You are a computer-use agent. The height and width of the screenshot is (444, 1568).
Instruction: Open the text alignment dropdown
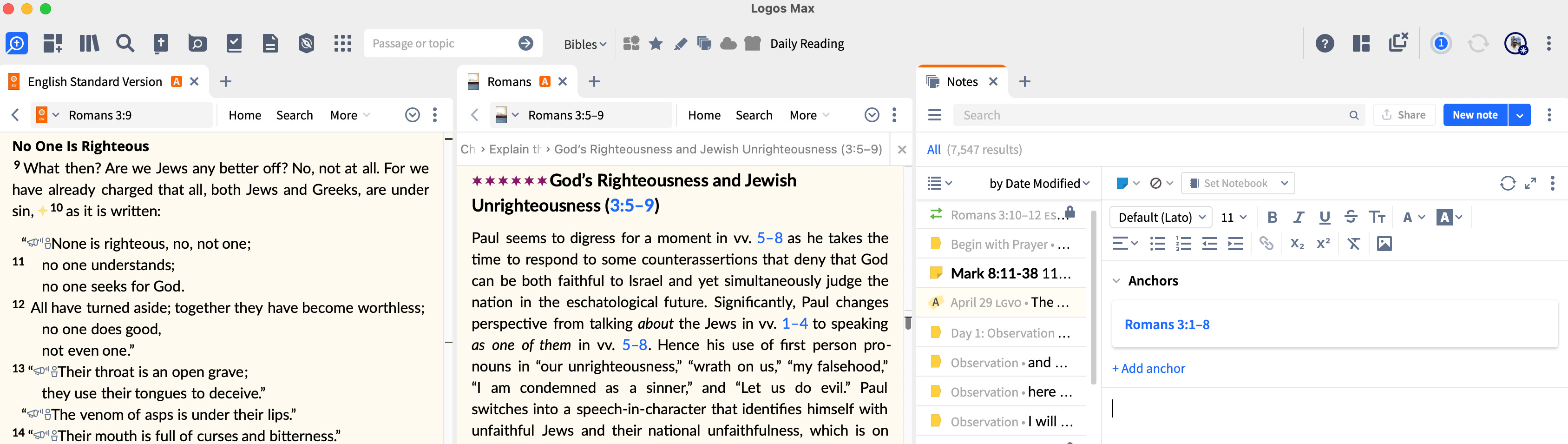pos(1125,244)
